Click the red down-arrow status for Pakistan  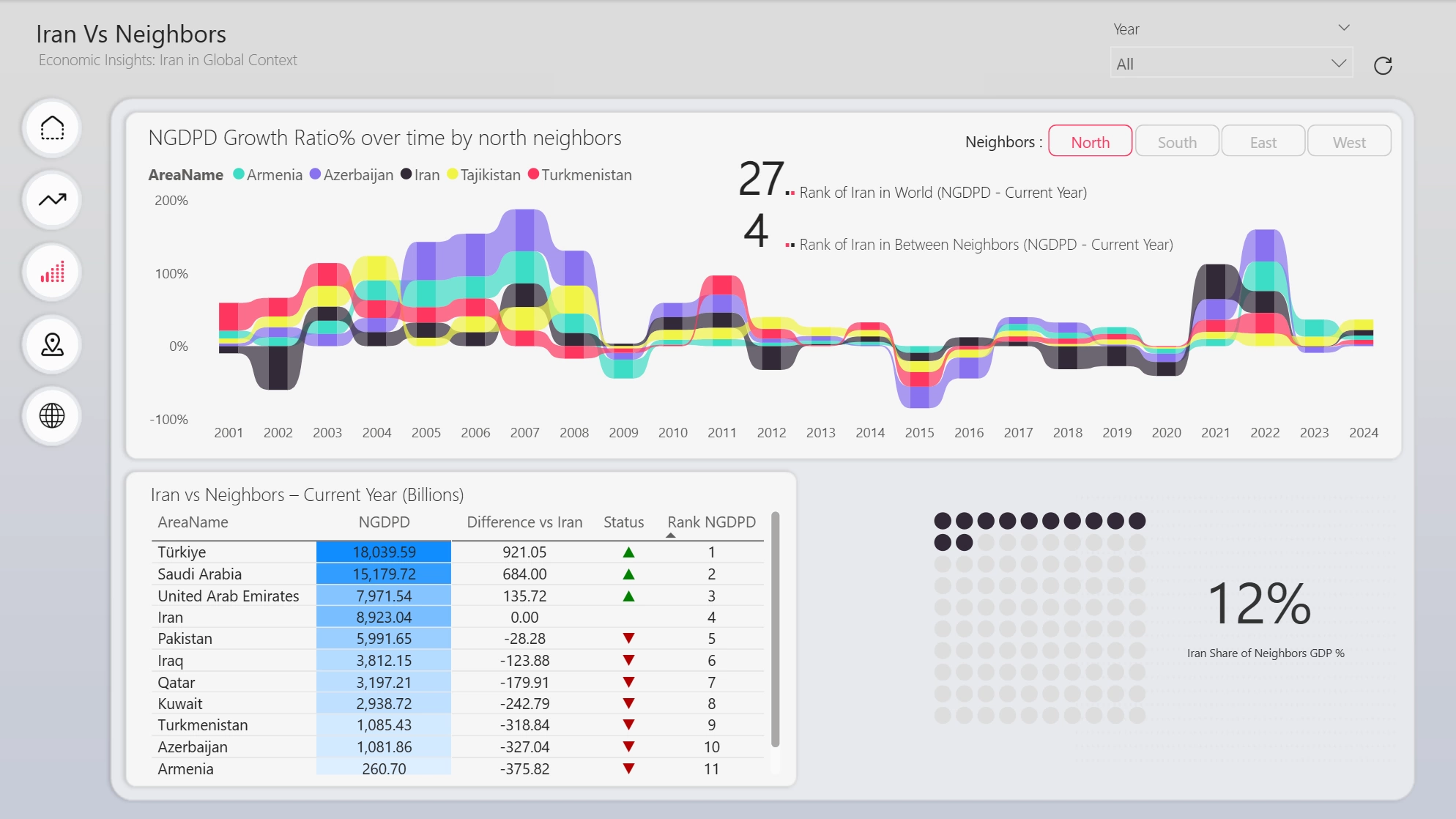point(628,639)
